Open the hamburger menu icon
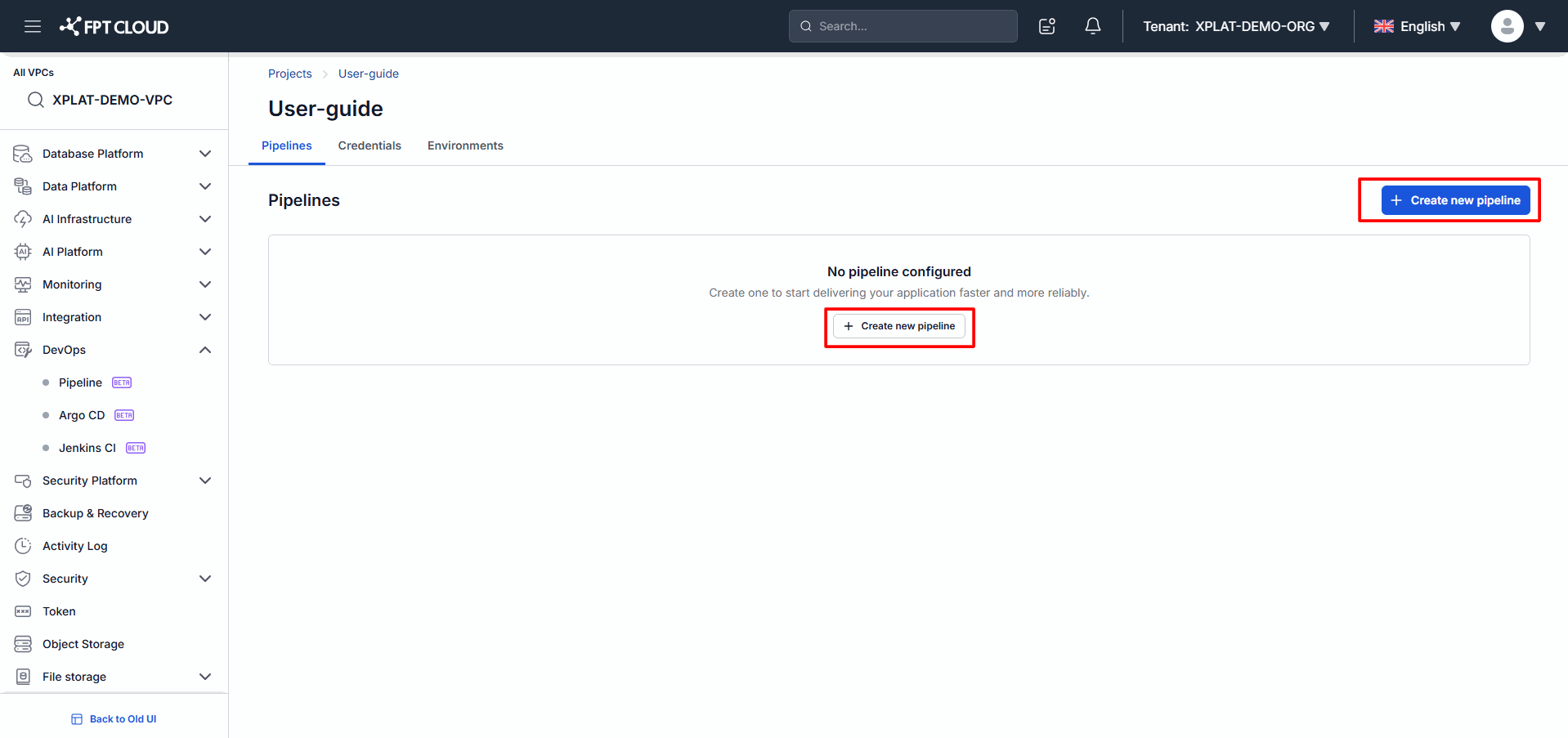1568x738 pixels. (x=33, y=26)
